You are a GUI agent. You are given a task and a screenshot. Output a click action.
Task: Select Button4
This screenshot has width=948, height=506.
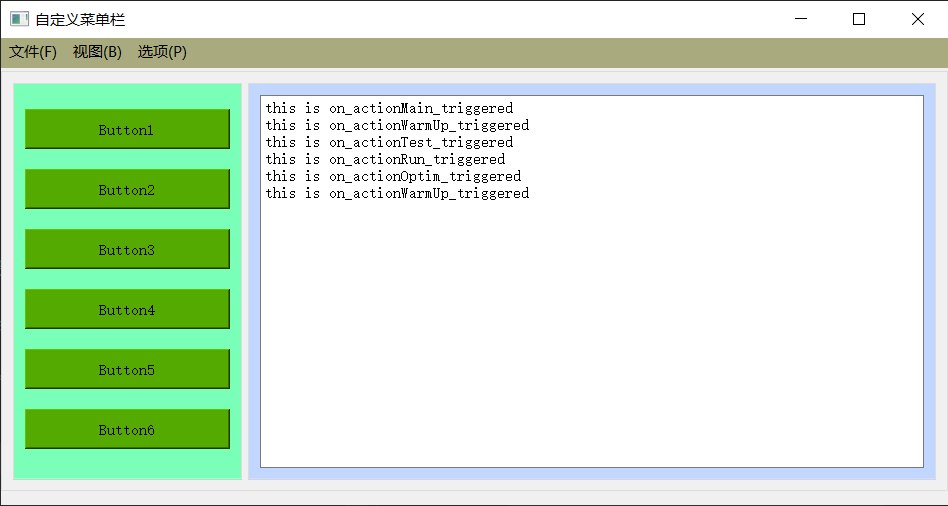pos(127,309)
